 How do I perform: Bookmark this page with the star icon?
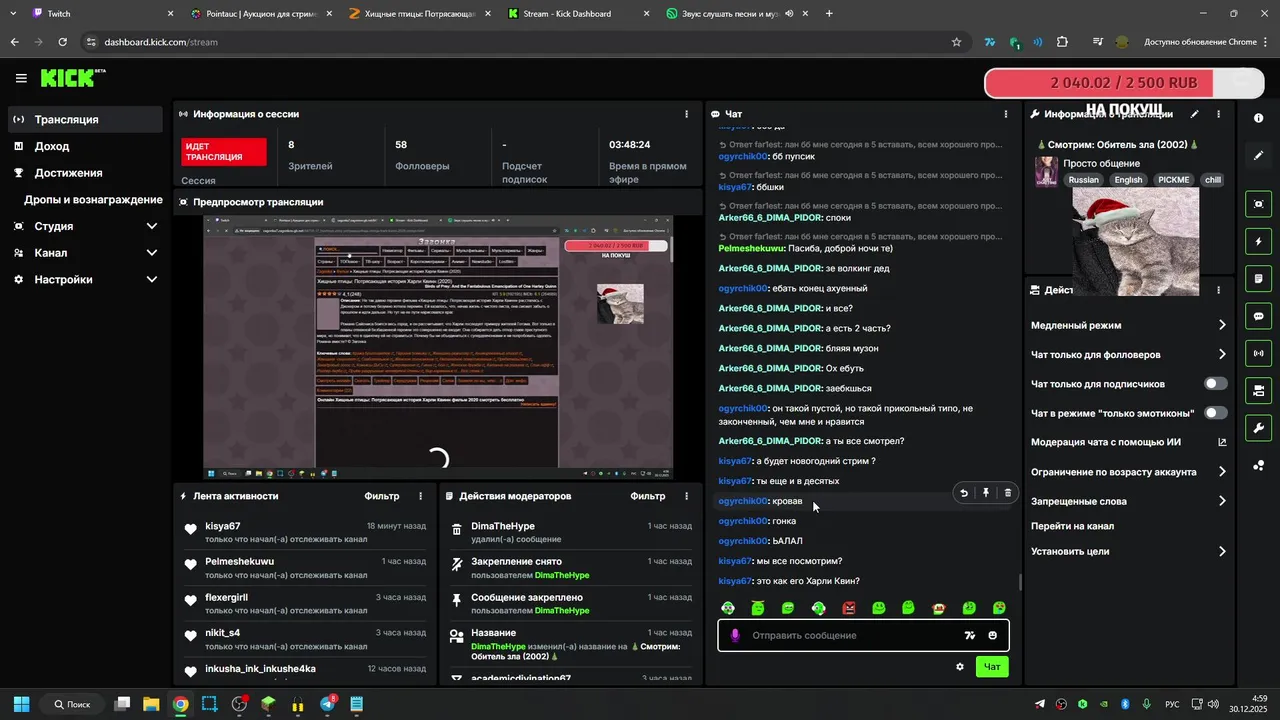tap(956, 42)
